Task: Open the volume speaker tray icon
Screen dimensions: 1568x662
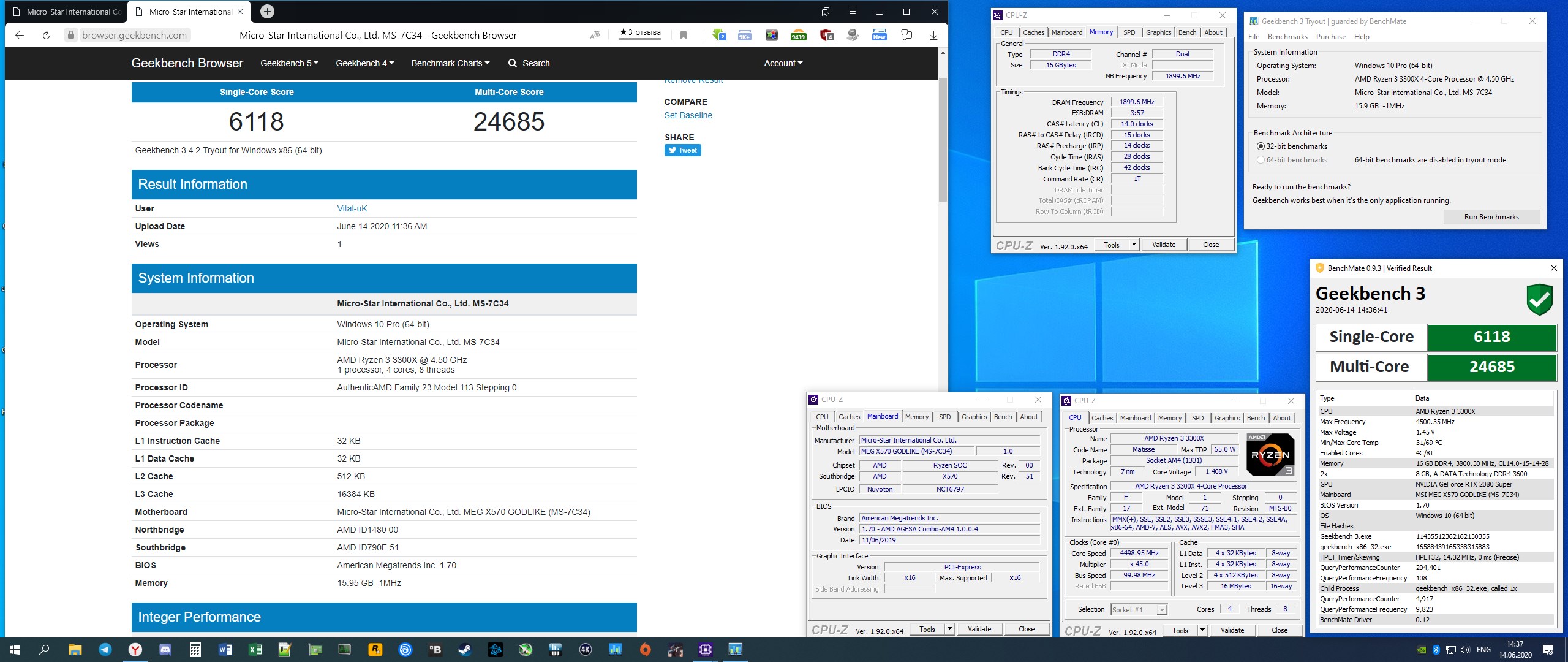Action: coord(1465,650)
